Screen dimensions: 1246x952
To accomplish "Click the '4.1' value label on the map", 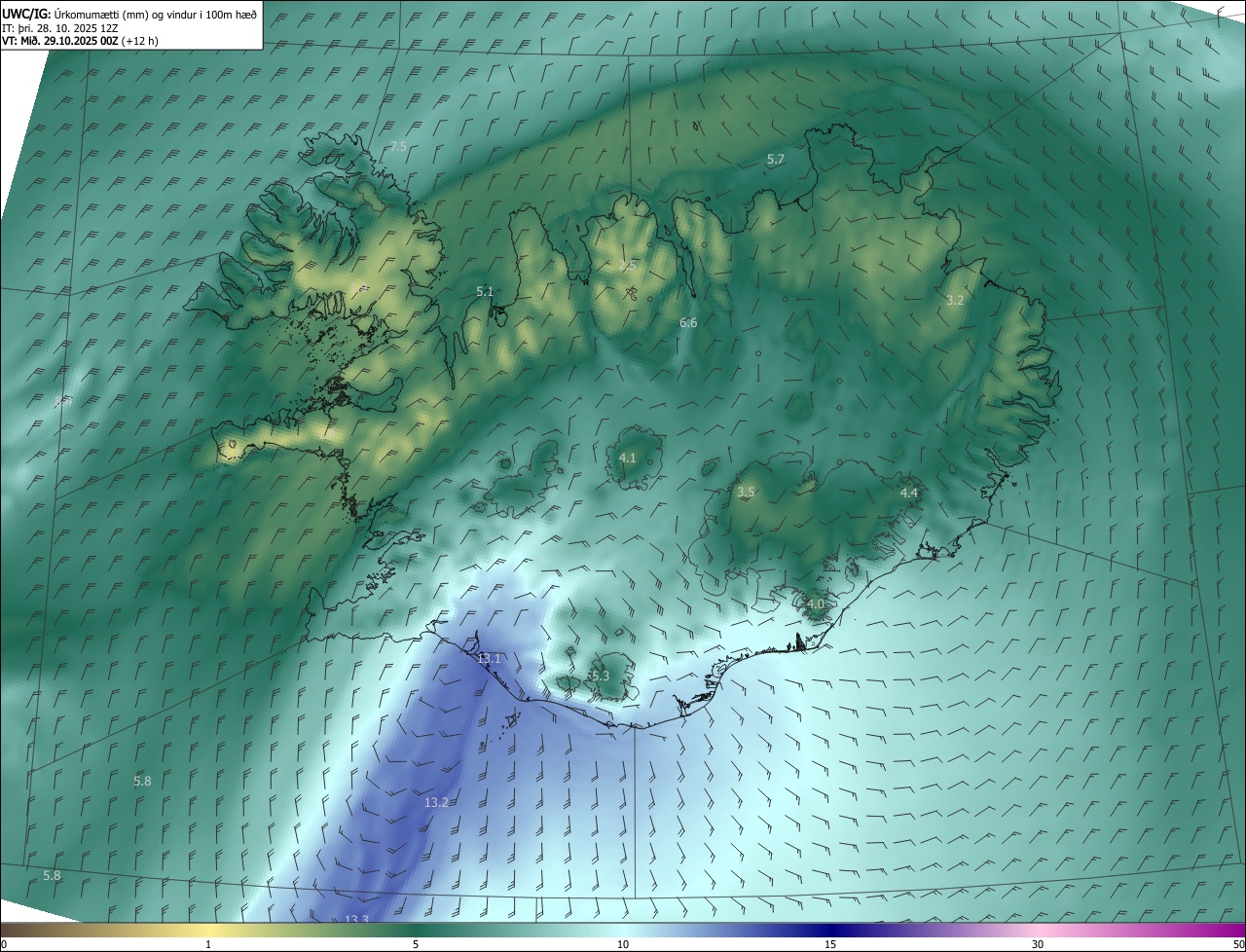I will click(x=628, y=458).
